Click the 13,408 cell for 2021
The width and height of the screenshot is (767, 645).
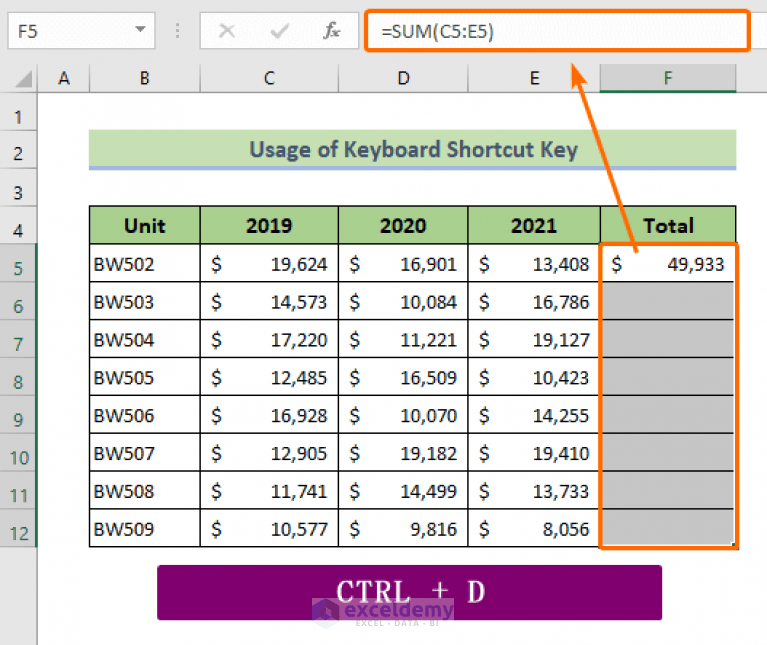(534, 264)
